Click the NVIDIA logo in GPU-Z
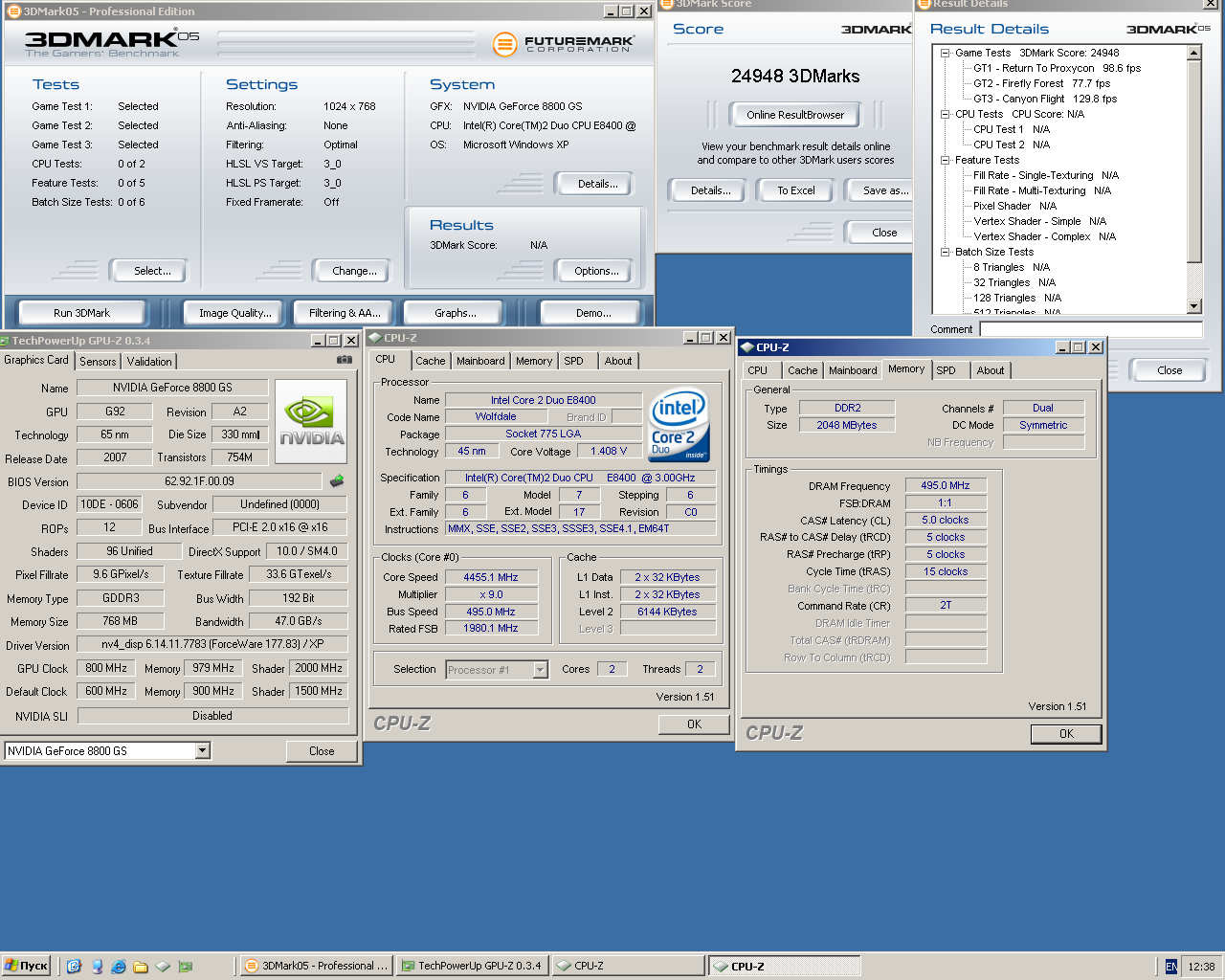1225x980 pixels. (311, 422)
